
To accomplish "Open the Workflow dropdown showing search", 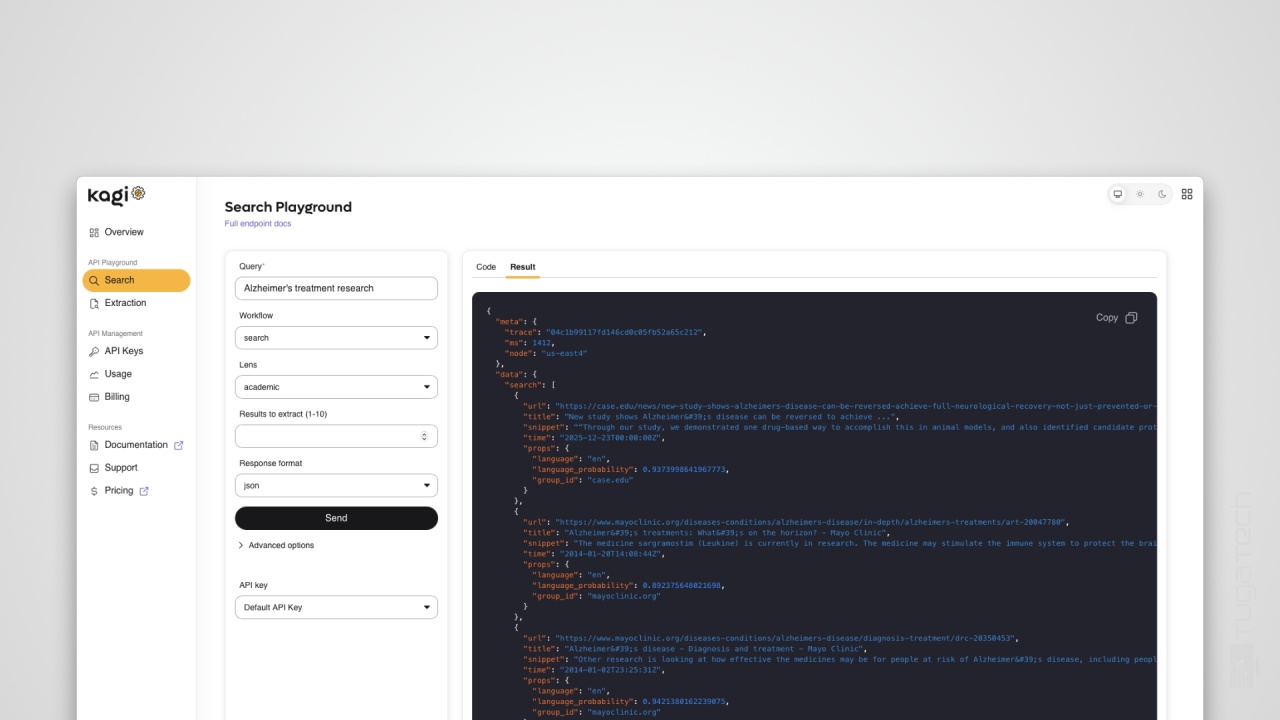I will (x=336, y=338).
